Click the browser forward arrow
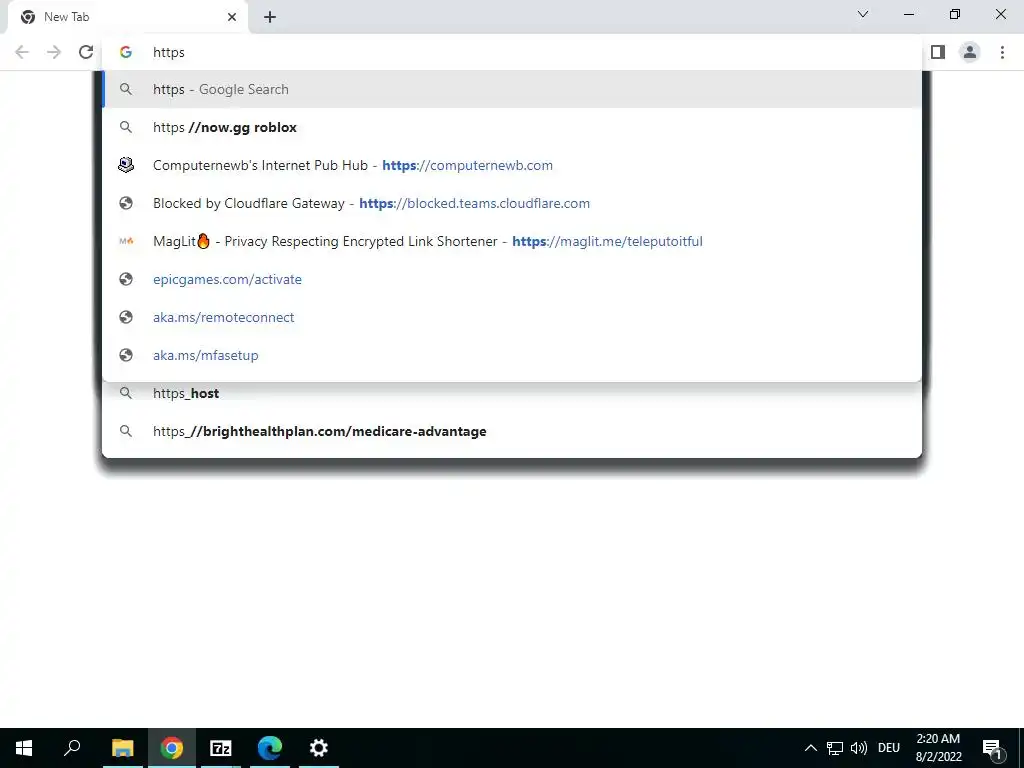This screenshot has height=768, width=1024. 54,52
